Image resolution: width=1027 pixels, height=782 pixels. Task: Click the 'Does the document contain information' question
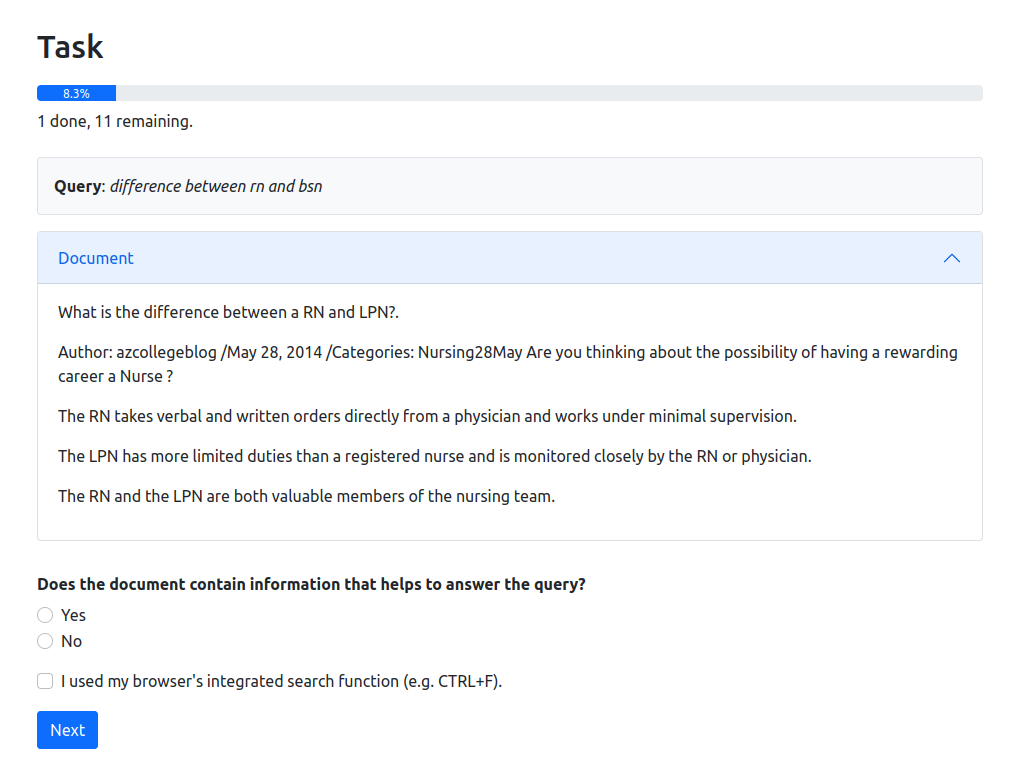pyautogui.click(x=311, y=584)
